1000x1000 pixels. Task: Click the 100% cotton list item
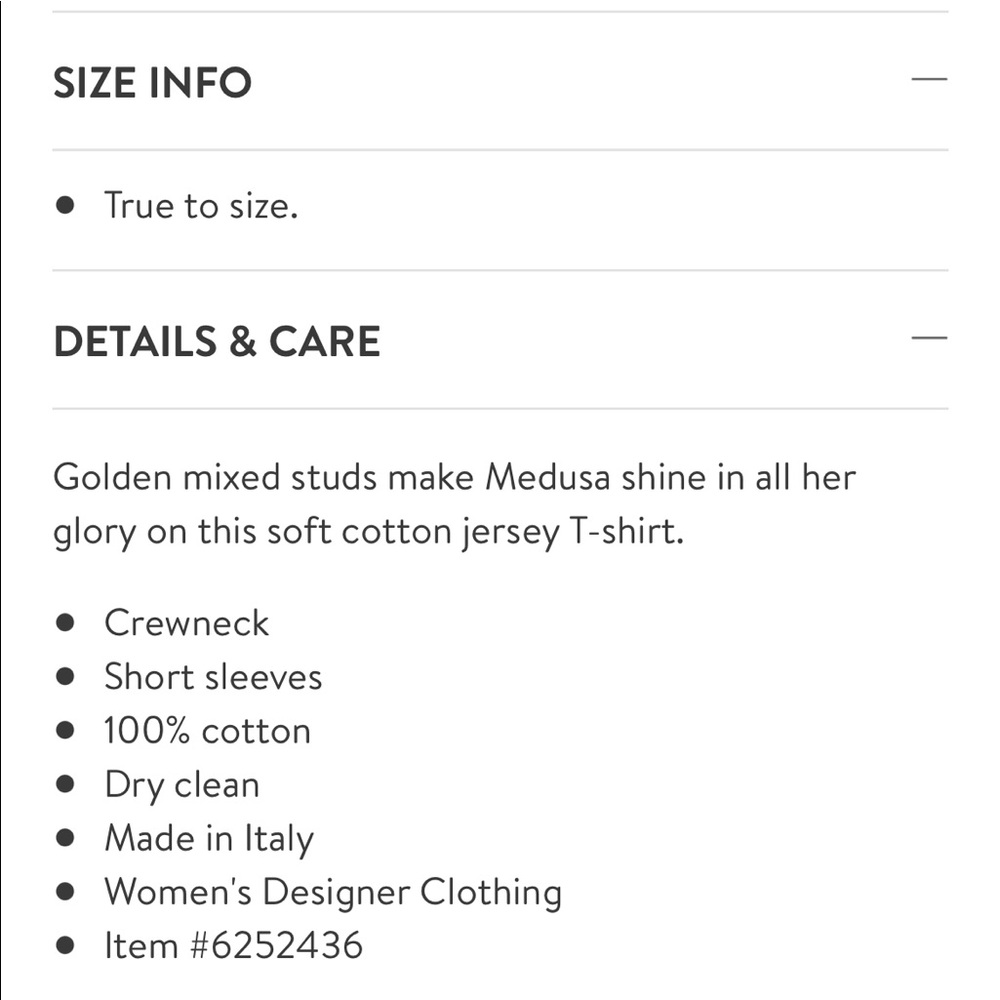click(207, 731)
